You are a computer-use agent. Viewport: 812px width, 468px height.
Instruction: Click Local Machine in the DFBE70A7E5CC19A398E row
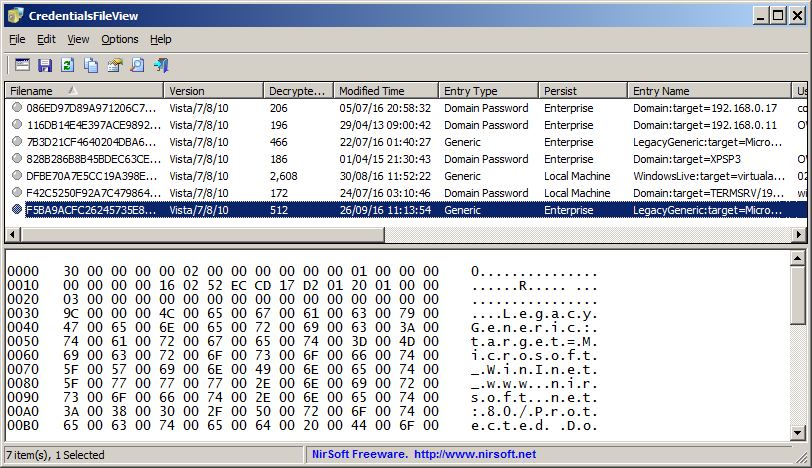pos(577,176)
